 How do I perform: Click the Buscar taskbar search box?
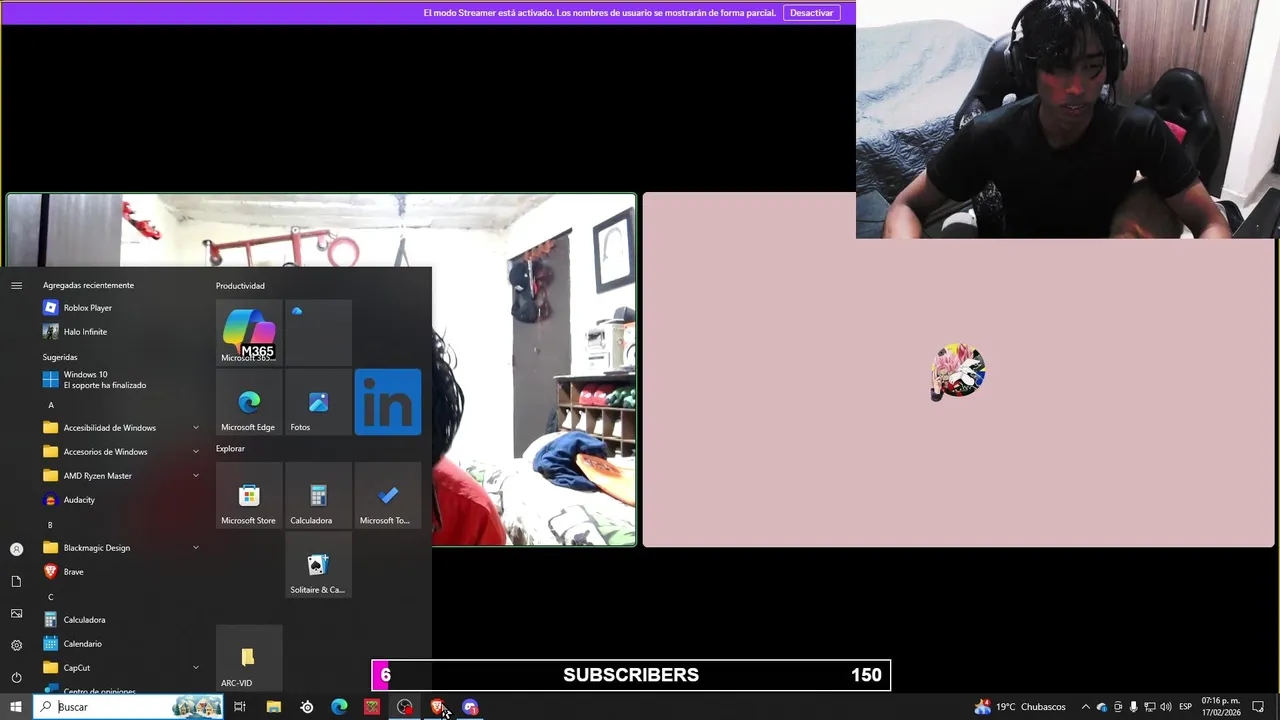[x=128, y=707]
